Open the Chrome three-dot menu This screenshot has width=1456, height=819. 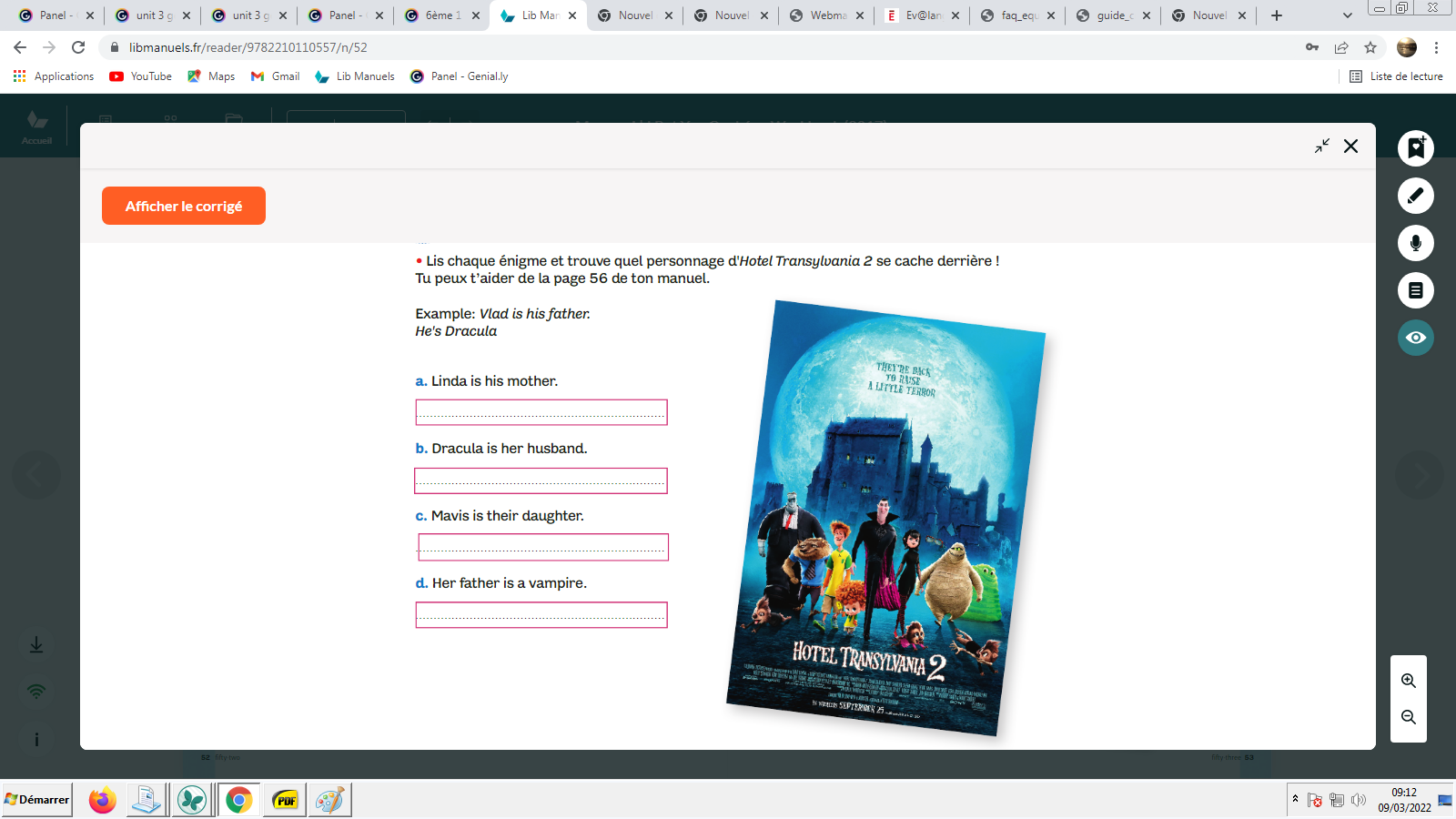point(1435,46)
